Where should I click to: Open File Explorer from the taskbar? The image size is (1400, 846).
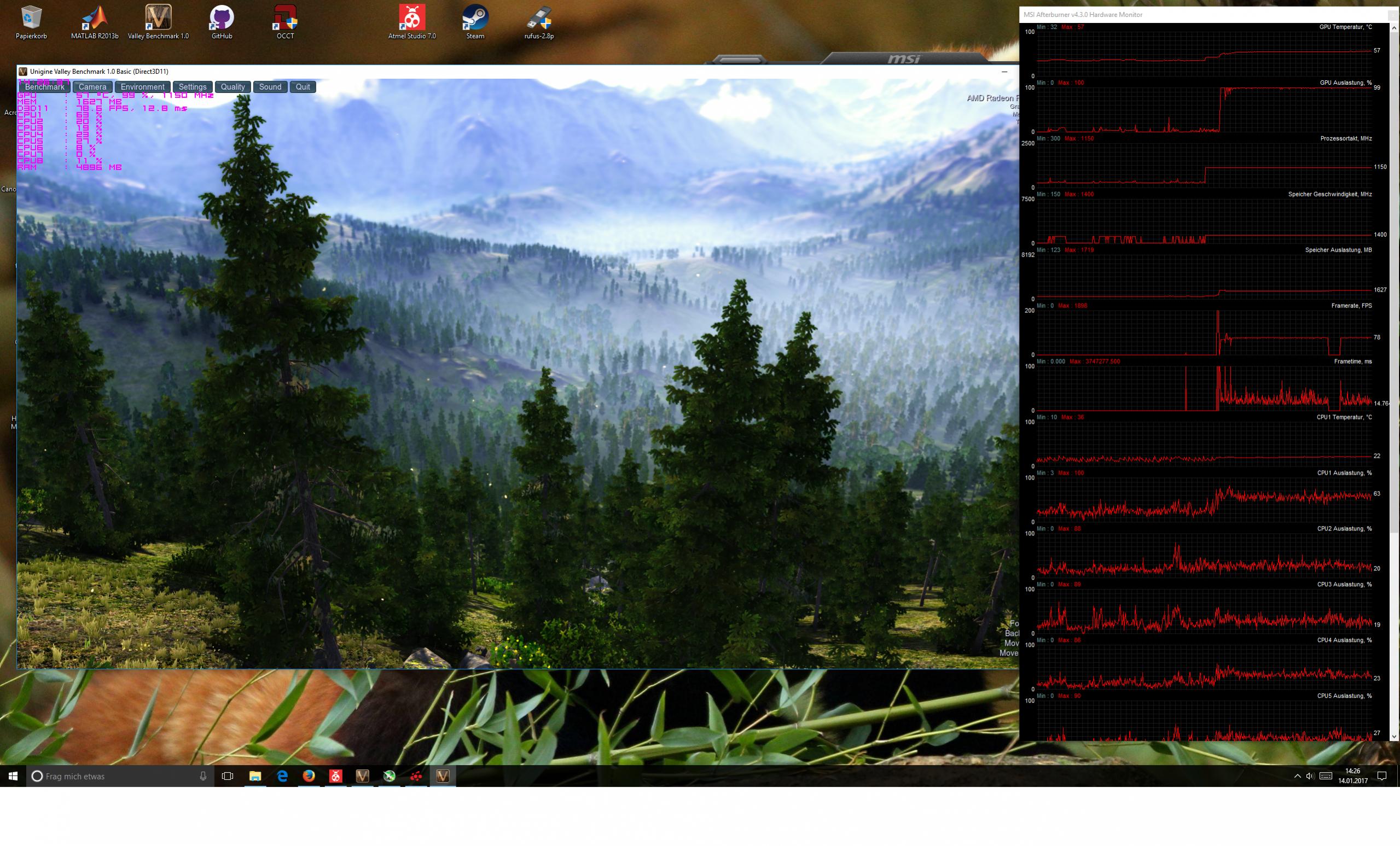click(255, 775)
